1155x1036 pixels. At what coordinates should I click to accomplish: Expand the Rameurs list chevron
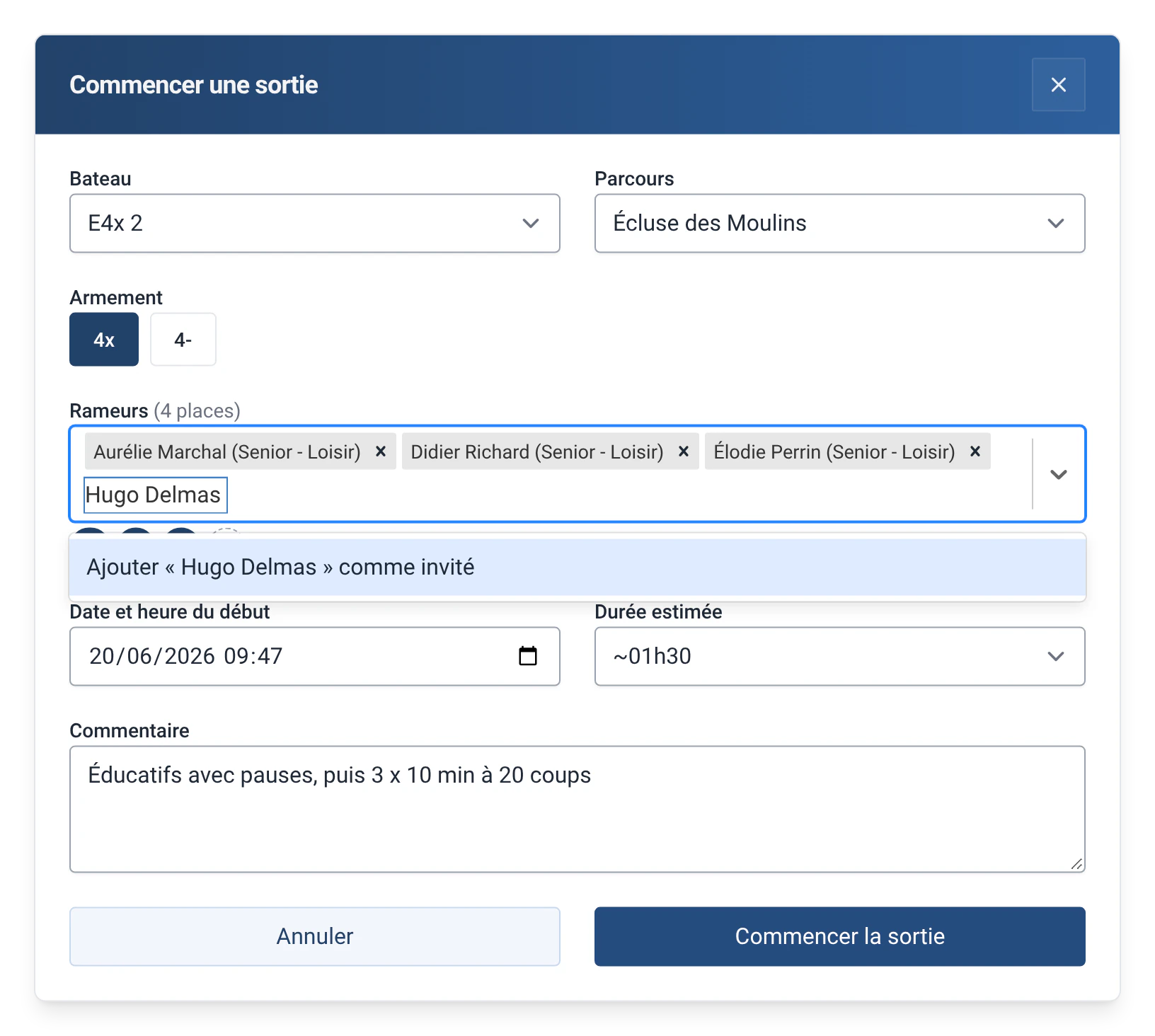(1059, 474)
